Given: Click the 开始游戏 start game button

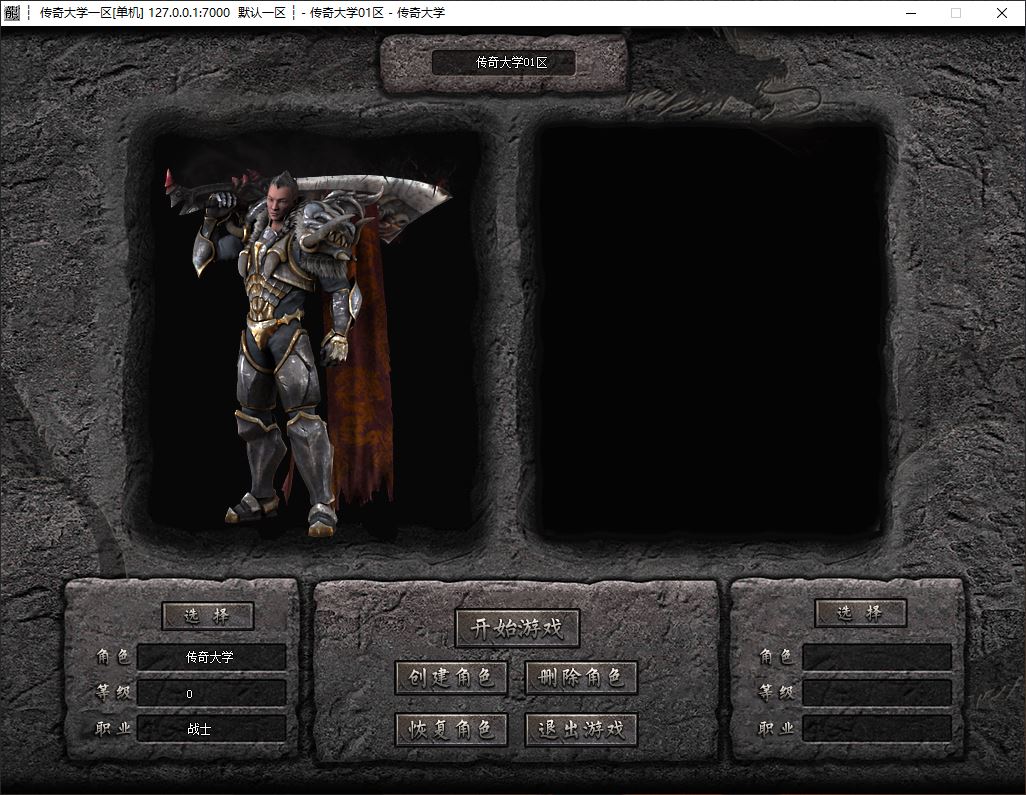Looking at the screenshot, I should [x=517, y=628].
